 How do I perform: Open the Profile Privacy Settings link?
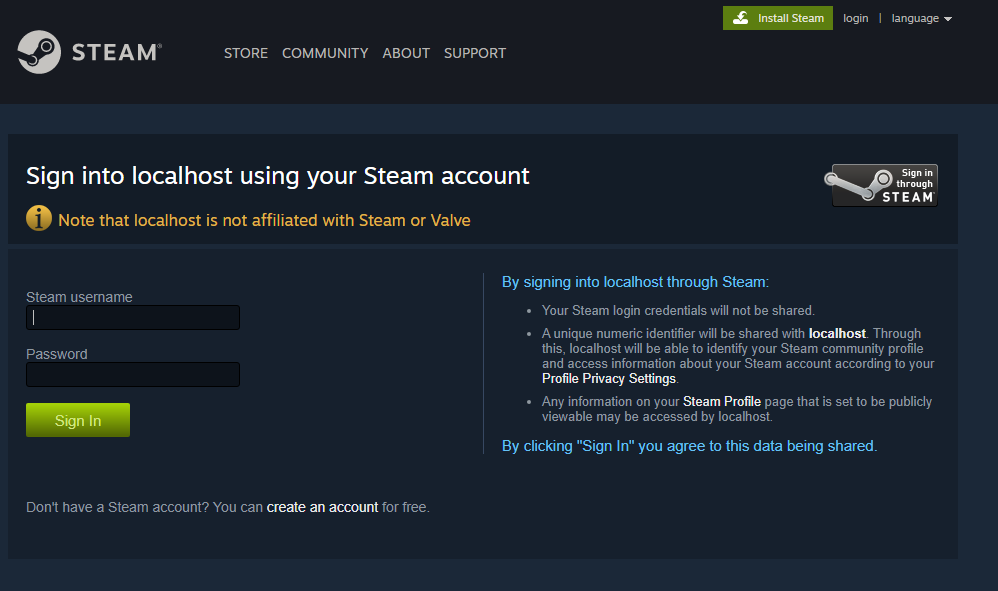609,379
